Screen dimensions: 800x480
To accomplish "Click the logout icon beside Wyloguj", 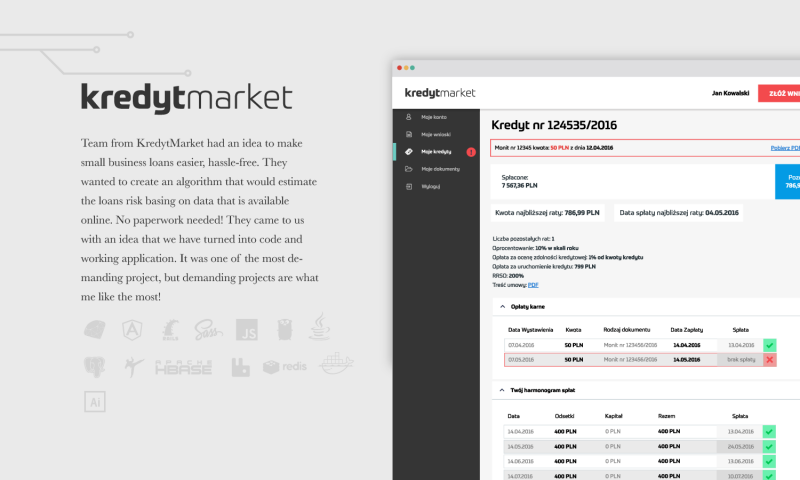I will [x=409, y=186].
